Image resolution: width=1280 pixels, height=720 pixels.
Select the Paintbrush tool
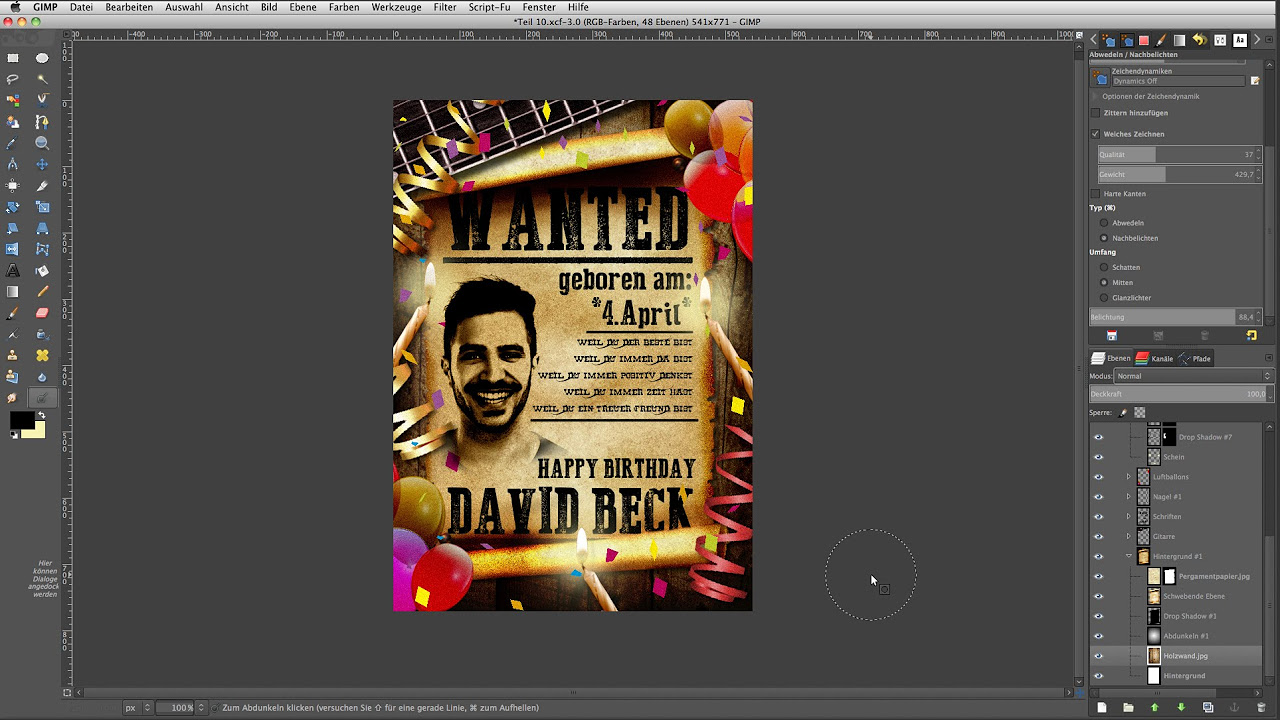coord(13,313)
